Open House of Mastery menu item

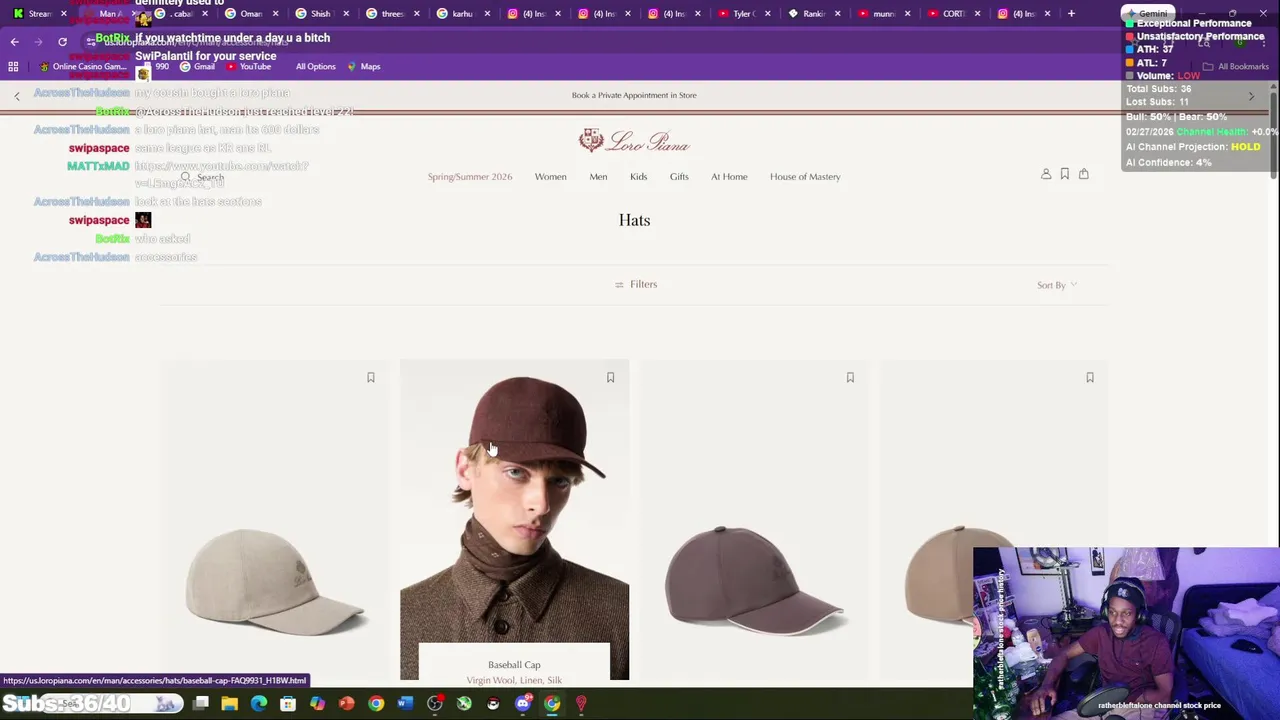click(x=805, y=177)
